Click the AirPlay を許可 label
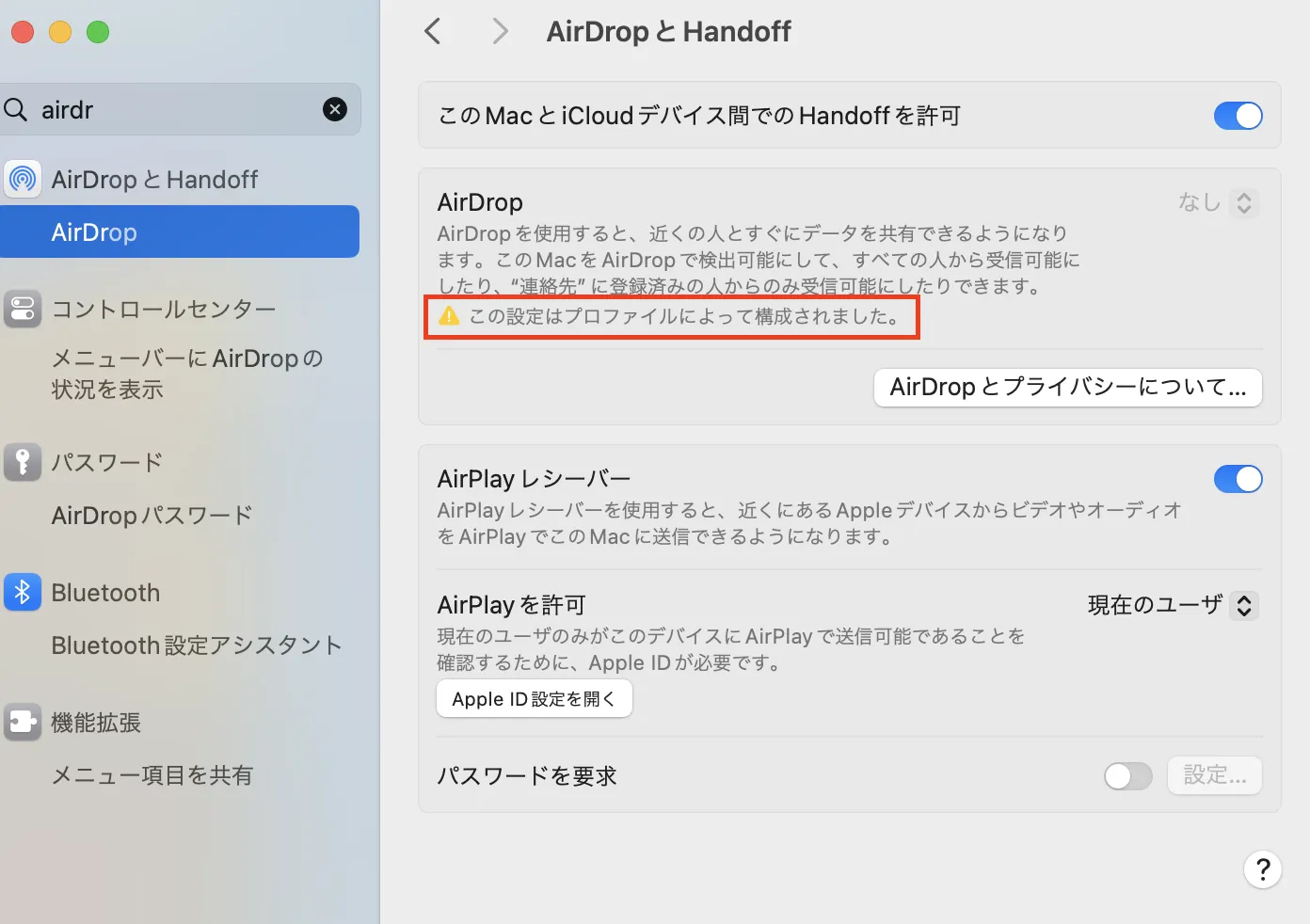This screenshot has height=924, width=1310. 512,605
